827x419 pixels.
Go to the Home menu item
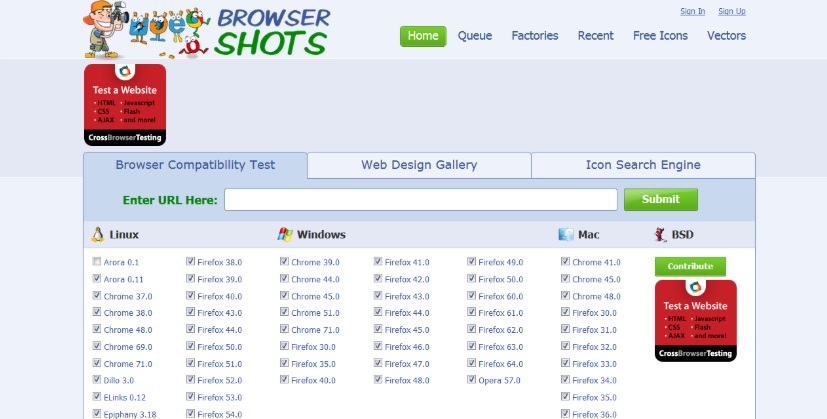[423, 36]
